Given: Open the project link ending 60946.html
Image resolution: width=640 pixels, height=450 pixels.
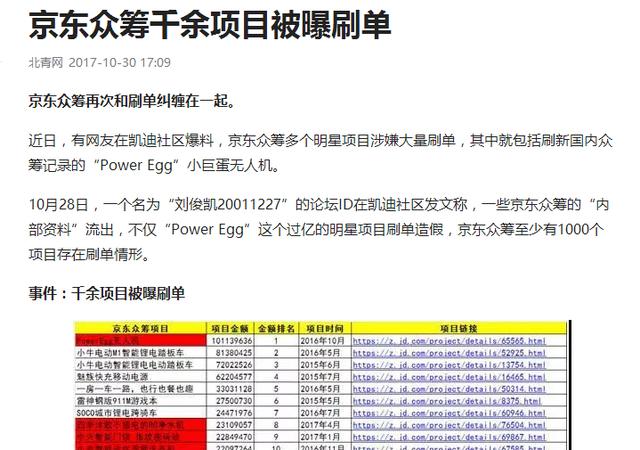Looking at the screenshot, I should tap(449, 413).
